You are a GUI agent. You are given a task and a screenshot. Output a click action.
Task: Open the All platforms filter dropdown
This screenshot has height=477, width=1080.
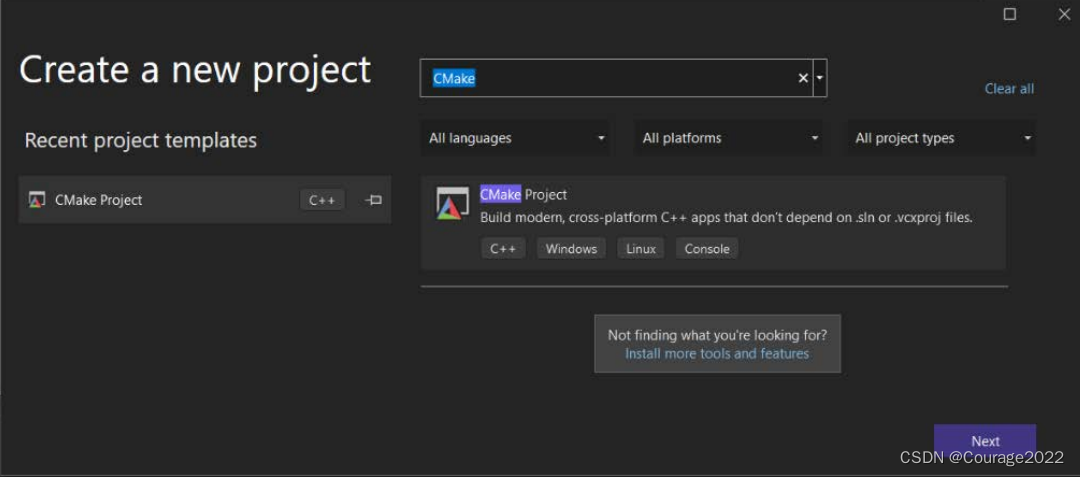tap(730, 138)
